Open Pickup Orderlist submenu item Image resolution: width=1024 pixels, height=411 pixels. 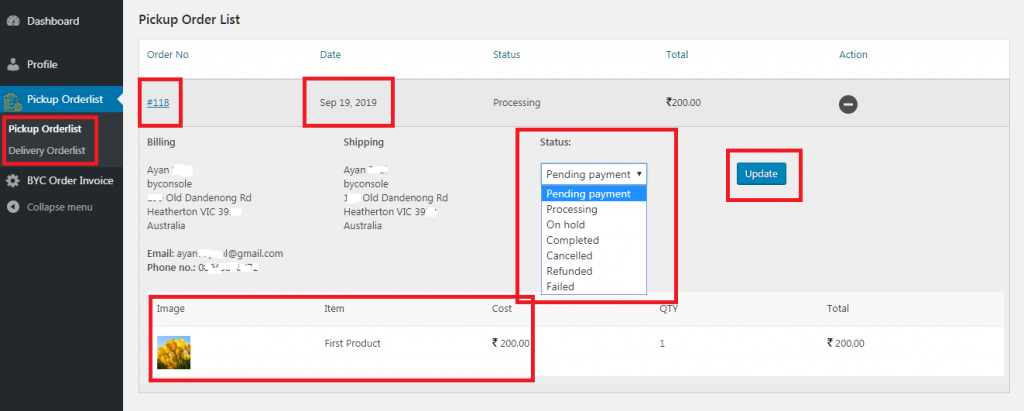[x=45, y=130]
